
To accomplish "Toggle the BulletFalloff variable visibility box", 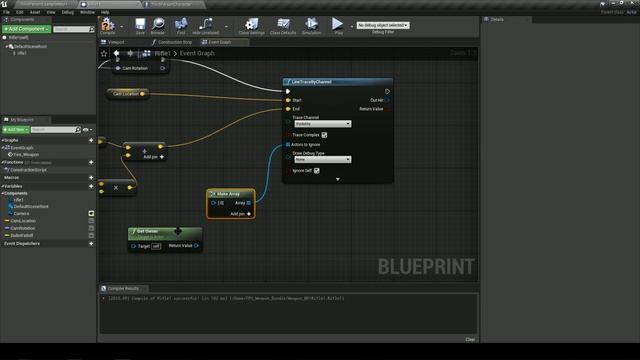I will click(x=91, y=236).
